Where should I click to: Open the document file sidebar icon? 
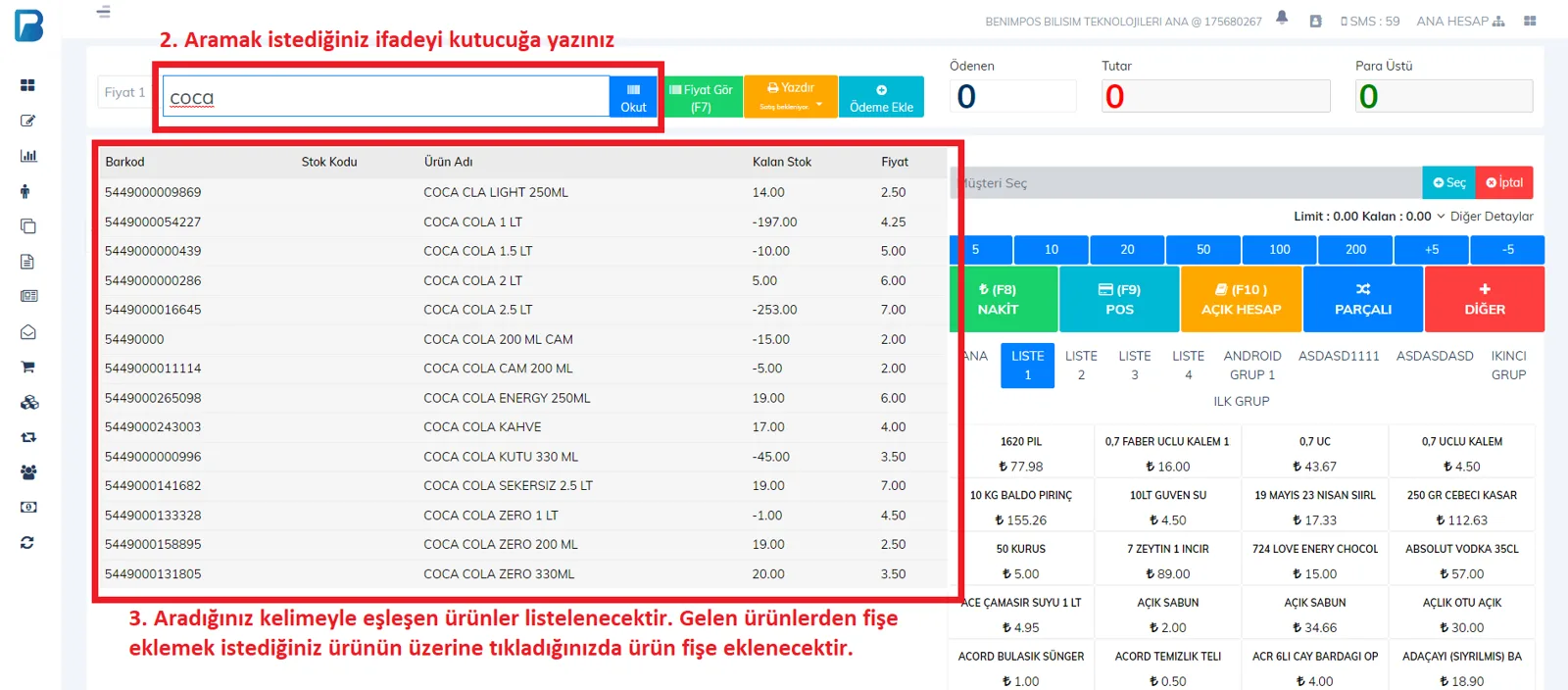tap(27, 262)
